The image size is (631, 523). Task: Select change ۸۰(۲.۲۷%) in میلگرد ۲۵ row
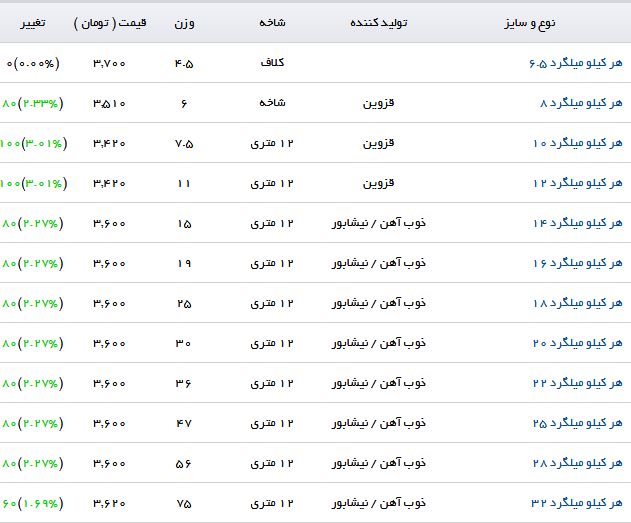pyautogui.click(x=33, y=423)
